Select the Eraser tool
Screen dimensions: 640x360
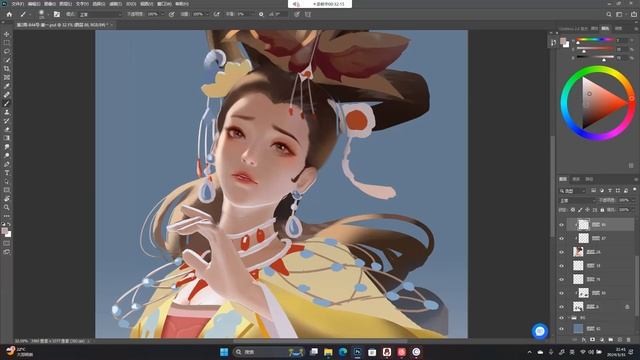tap(7, 129)
